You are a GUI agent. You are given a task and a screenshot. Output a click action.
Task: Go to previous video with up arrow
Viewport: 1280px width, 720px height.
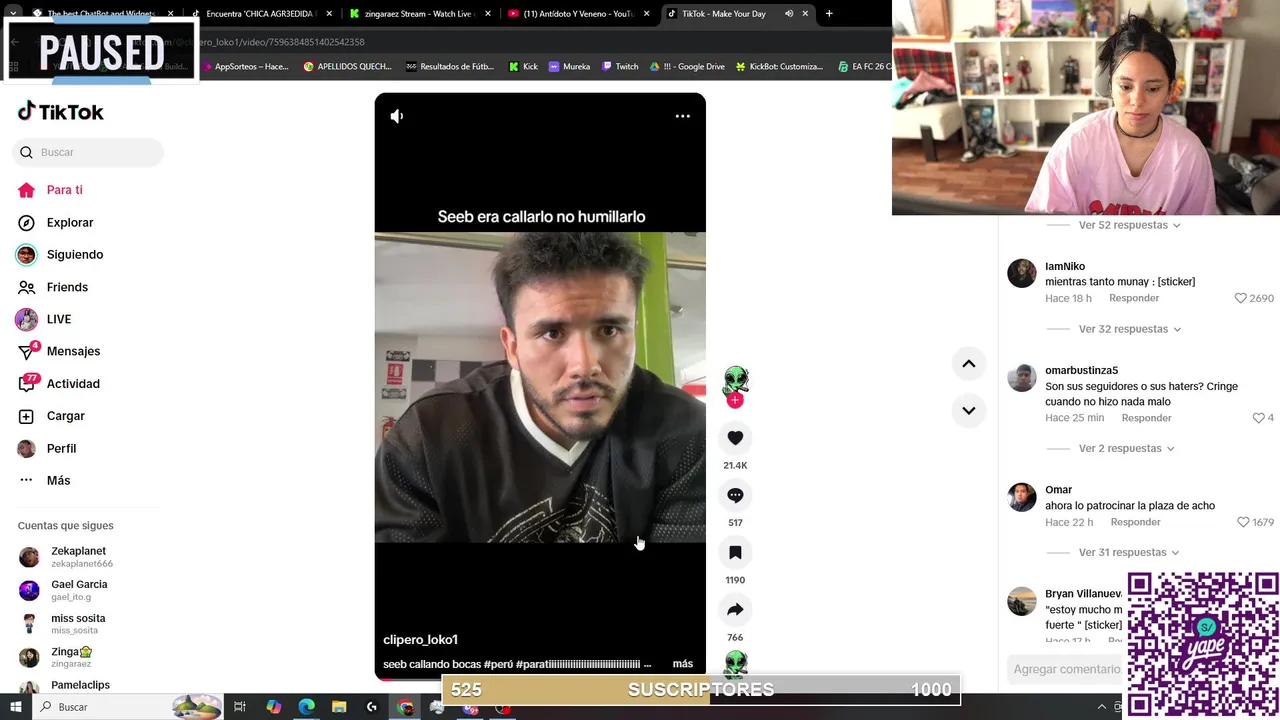click(x=969, y=364)
